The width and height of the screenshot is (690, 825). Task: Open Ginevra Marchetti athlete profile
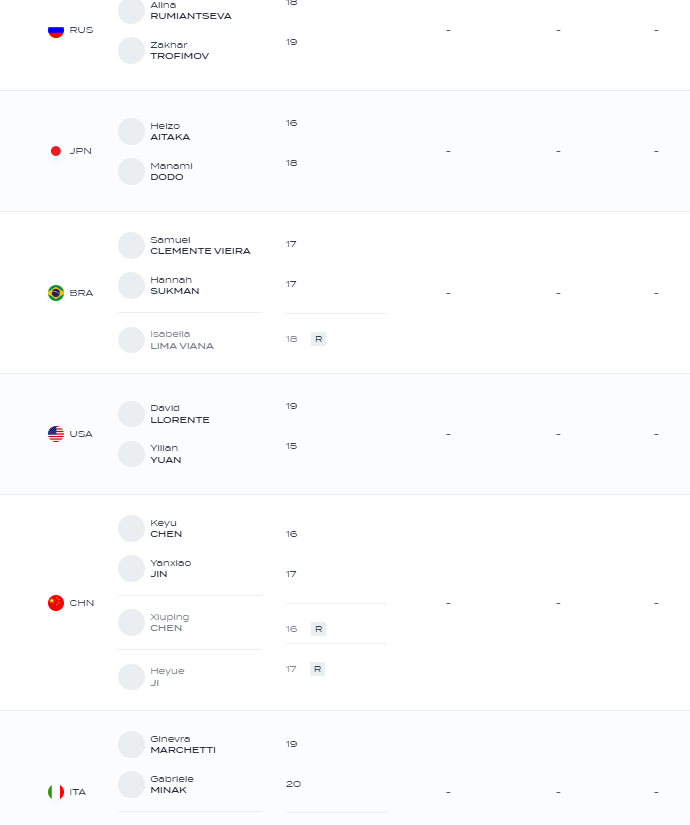pyautogui.click(x=183, y=744)
